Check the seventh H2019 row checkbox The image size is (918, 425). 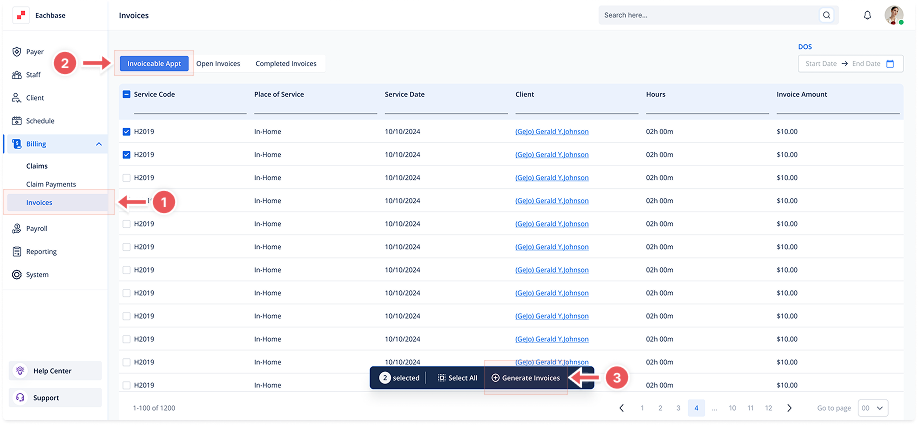126,270
